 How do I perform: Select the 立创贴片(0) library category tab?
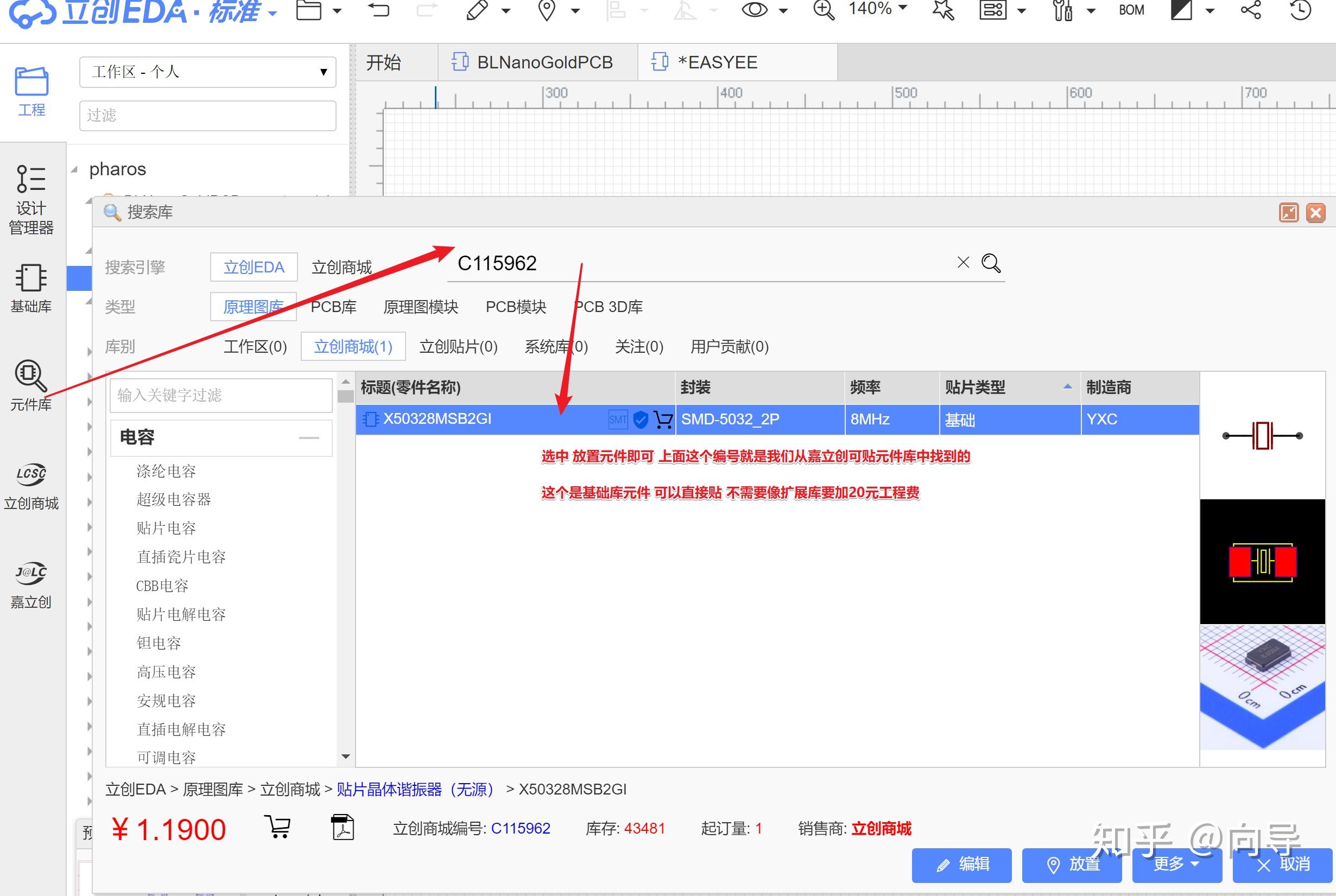[x=458, y=346]
